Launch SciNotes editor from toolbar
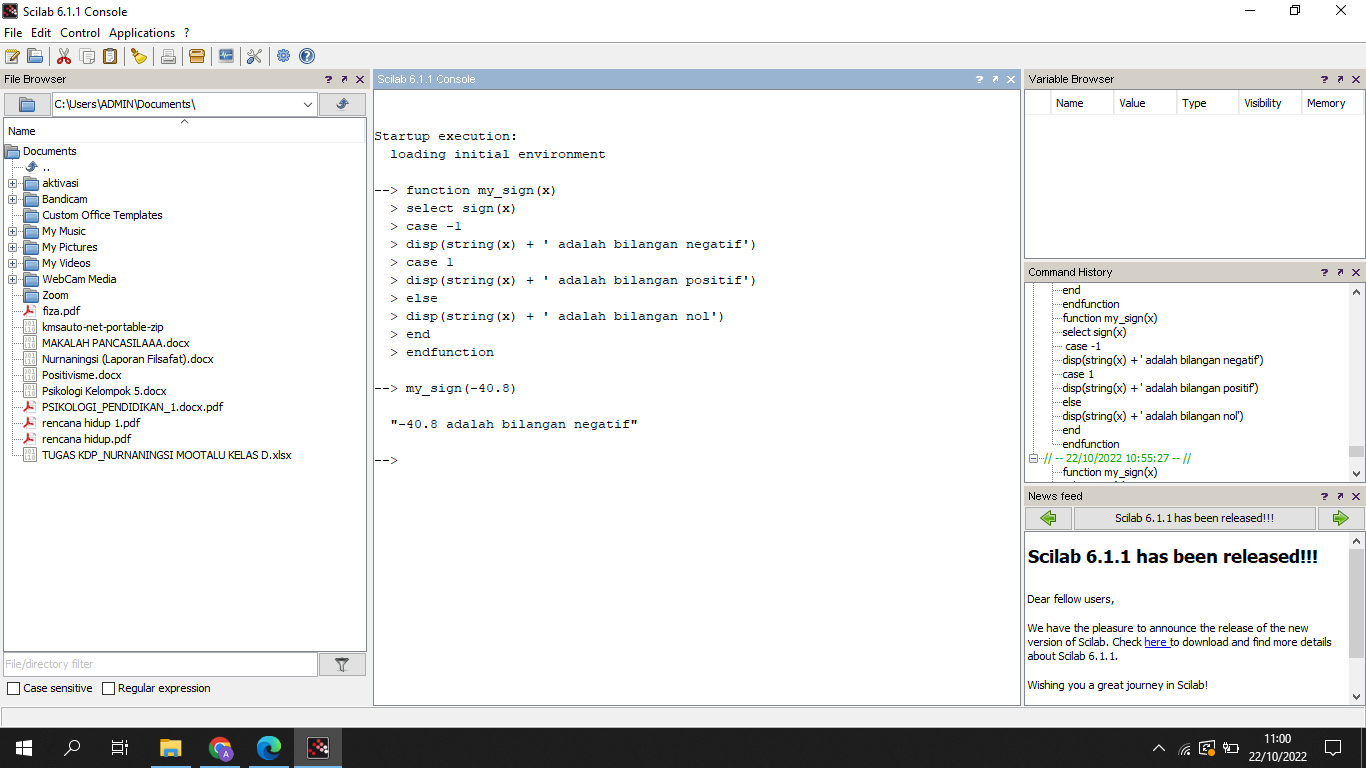The width and height of the screenshot is (1366, 768). tap(13, 56)
